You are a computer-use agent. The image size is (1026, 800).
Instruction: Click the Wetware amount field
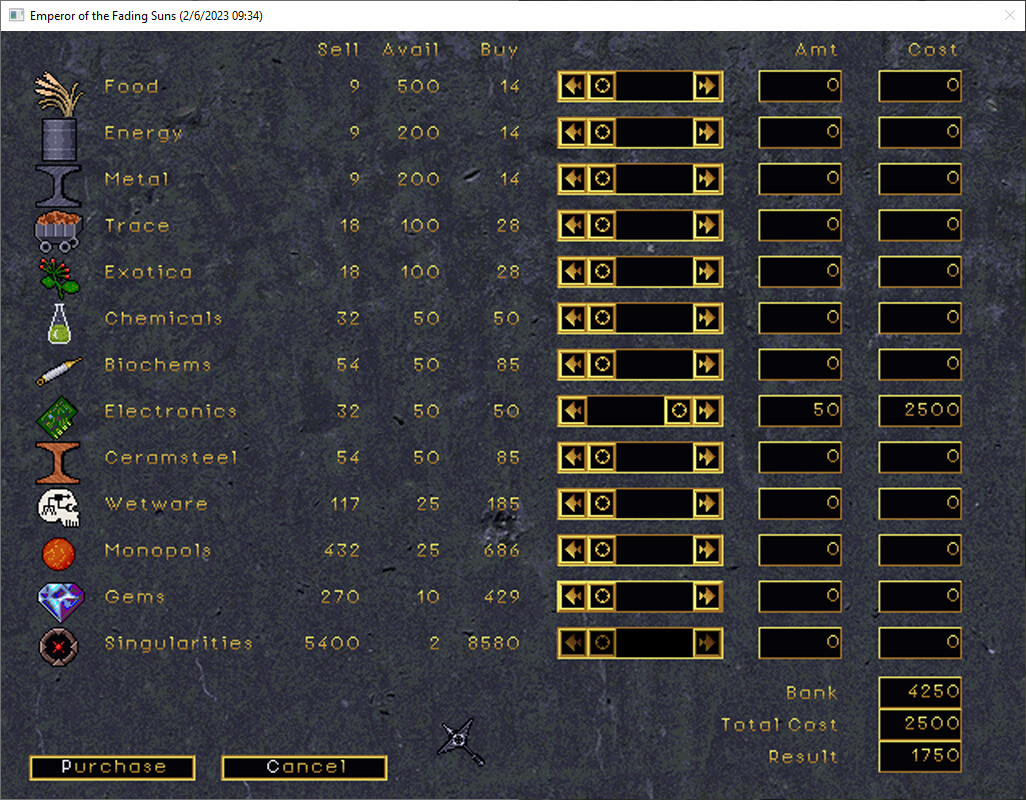click(800, 503)
